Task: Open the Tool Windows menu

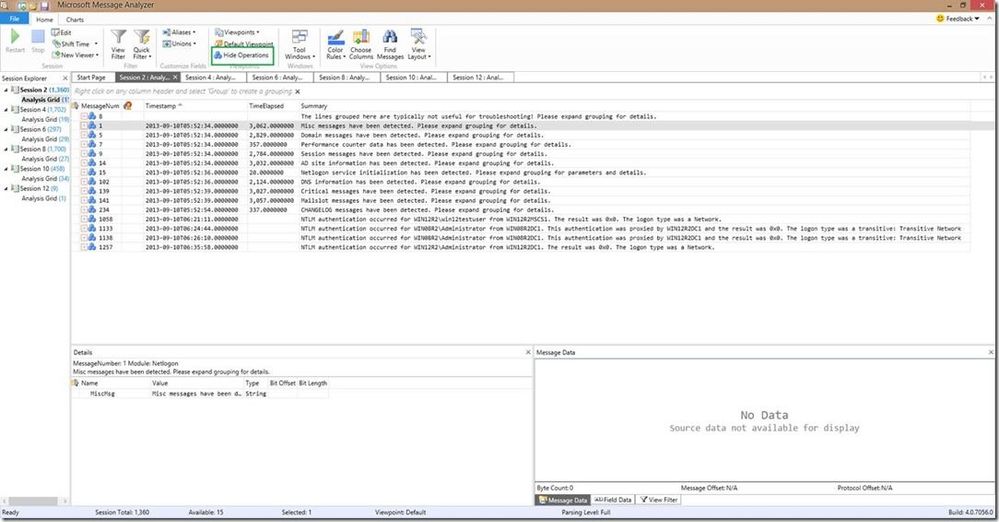Action: [299, 44]
